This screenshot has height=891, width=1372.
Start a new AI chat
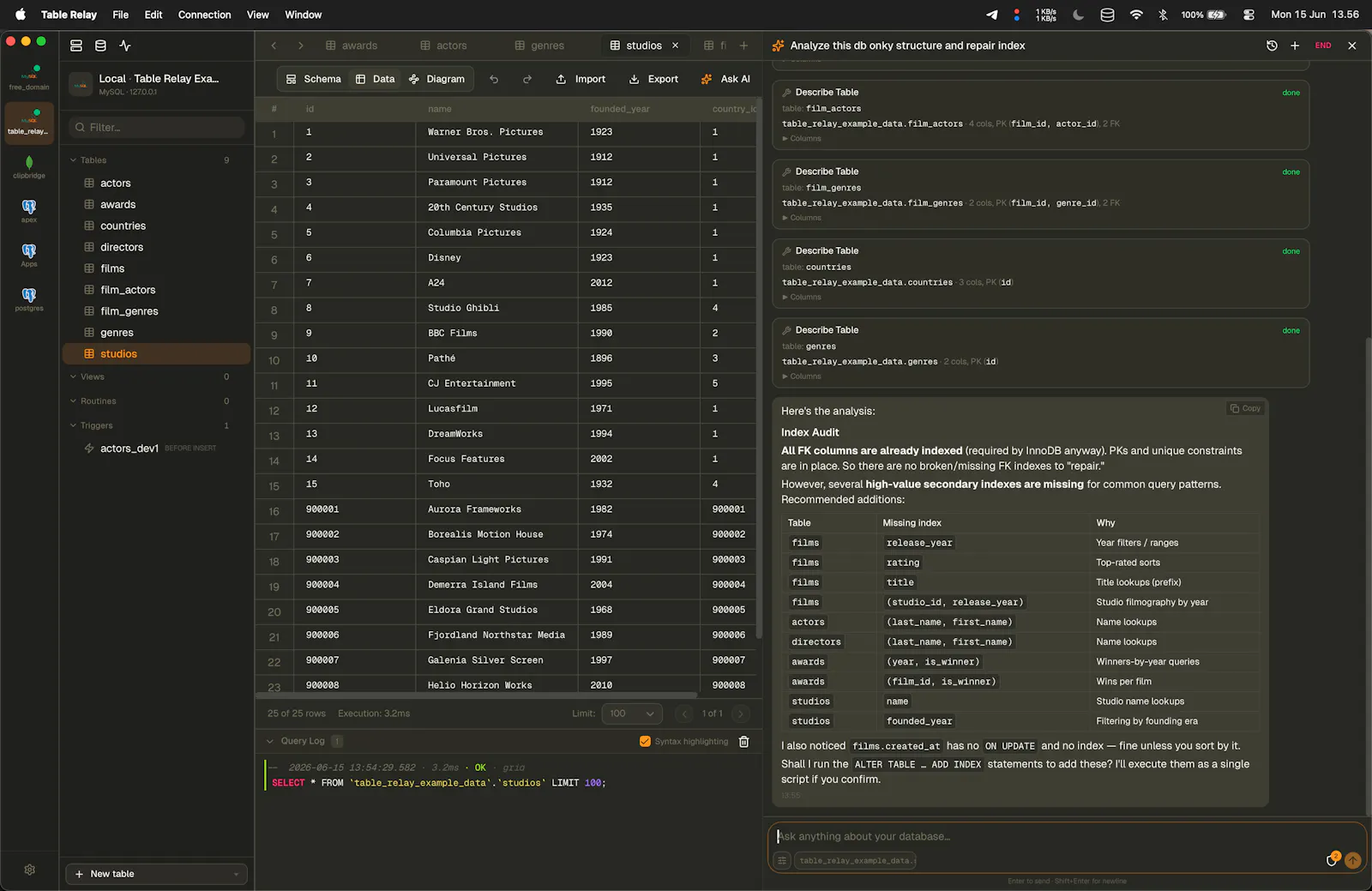click(x=1295, y=45)
